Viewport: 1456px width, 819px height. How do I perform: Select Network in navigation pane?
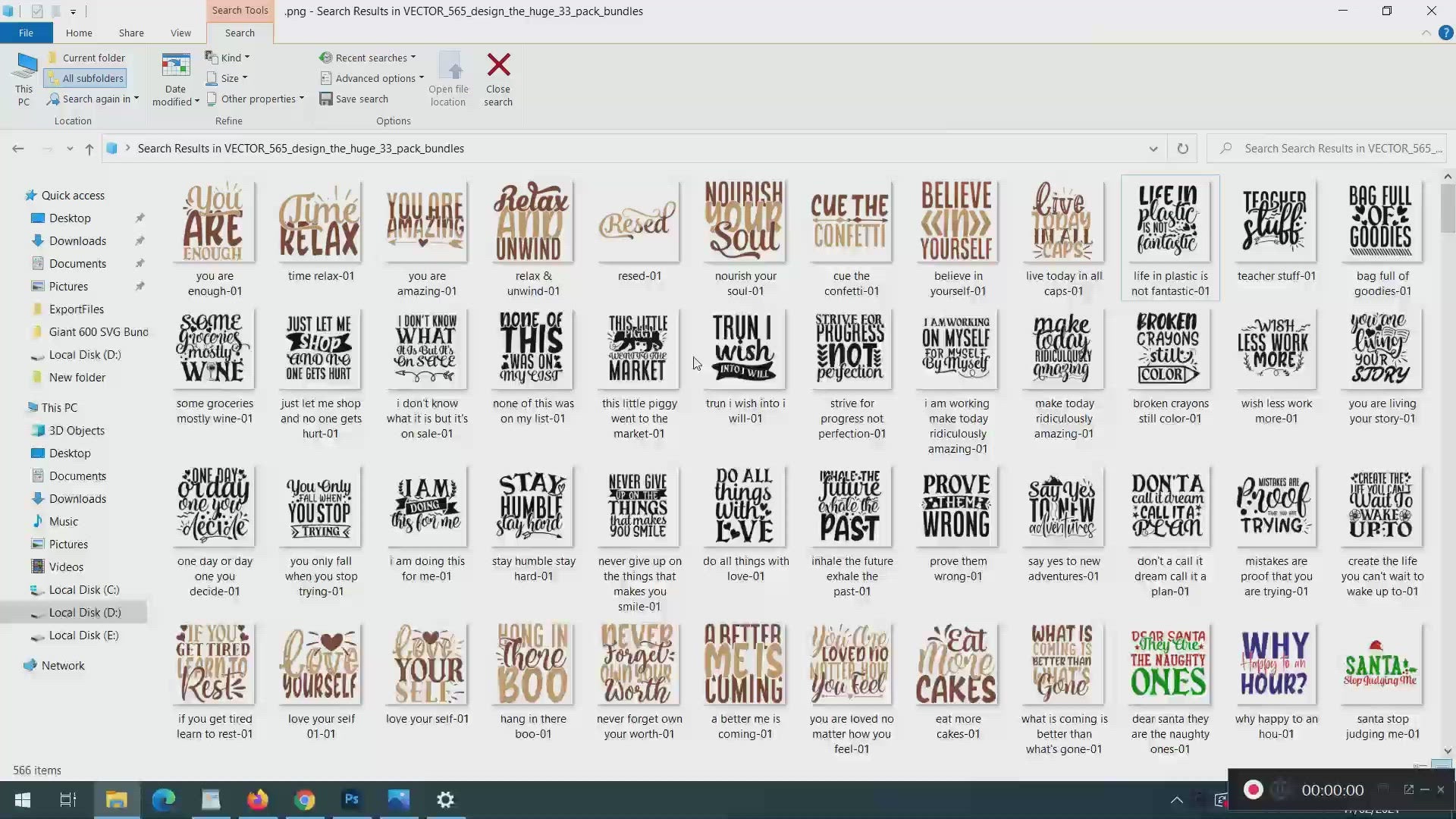pos(63,665)
